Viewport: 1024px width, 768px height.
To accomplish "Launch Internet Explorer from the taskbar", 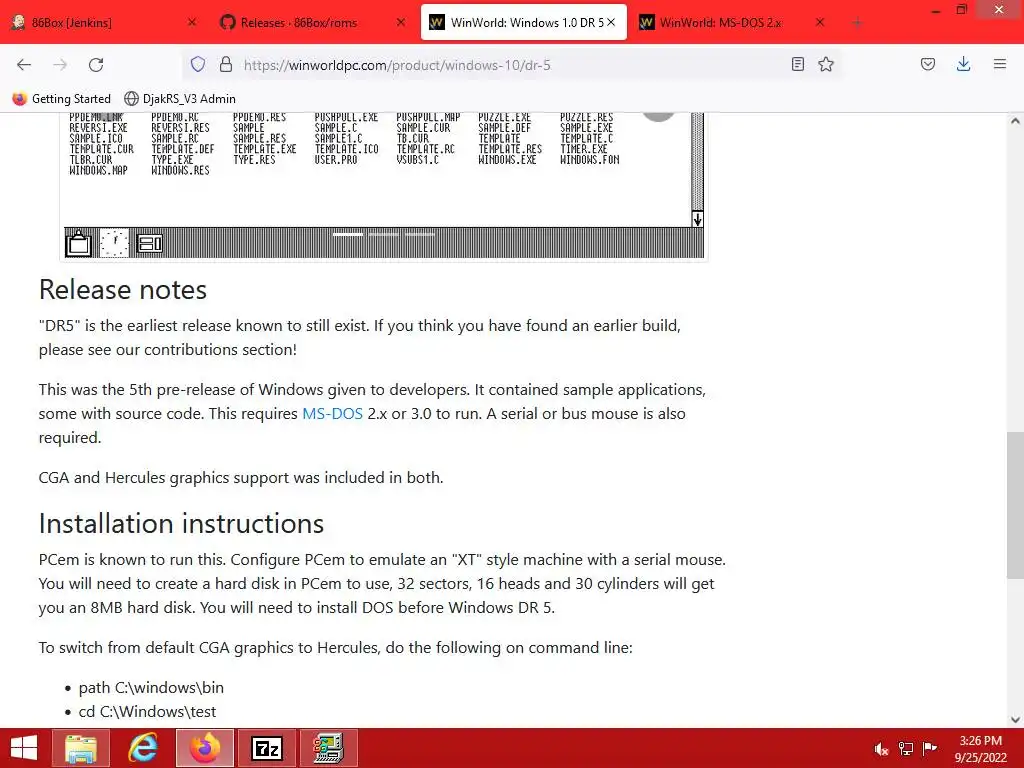I will [143, 748].
